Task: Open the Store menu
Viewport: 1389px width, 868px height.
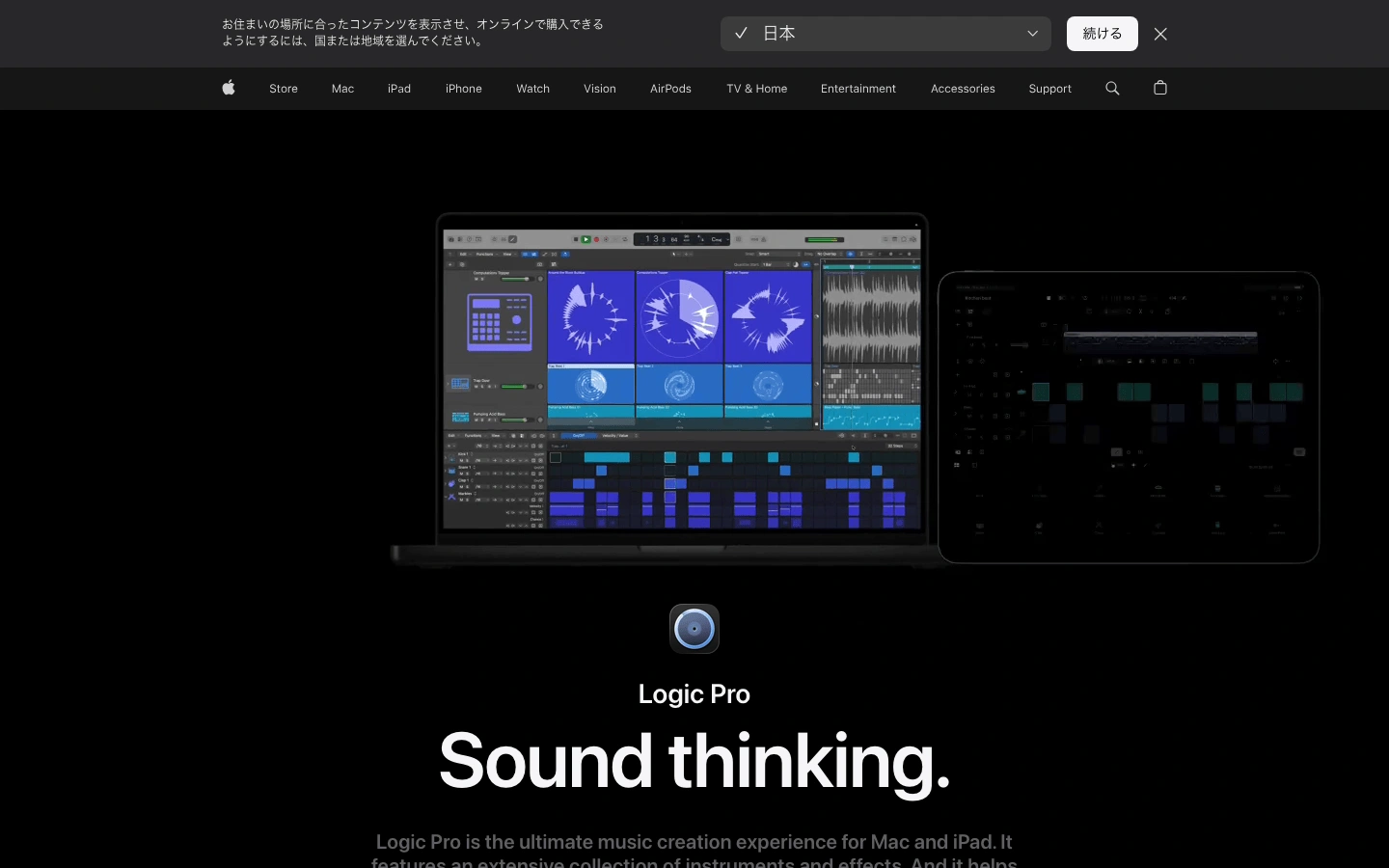Action: pyautogui.click(x=284, y=89)
